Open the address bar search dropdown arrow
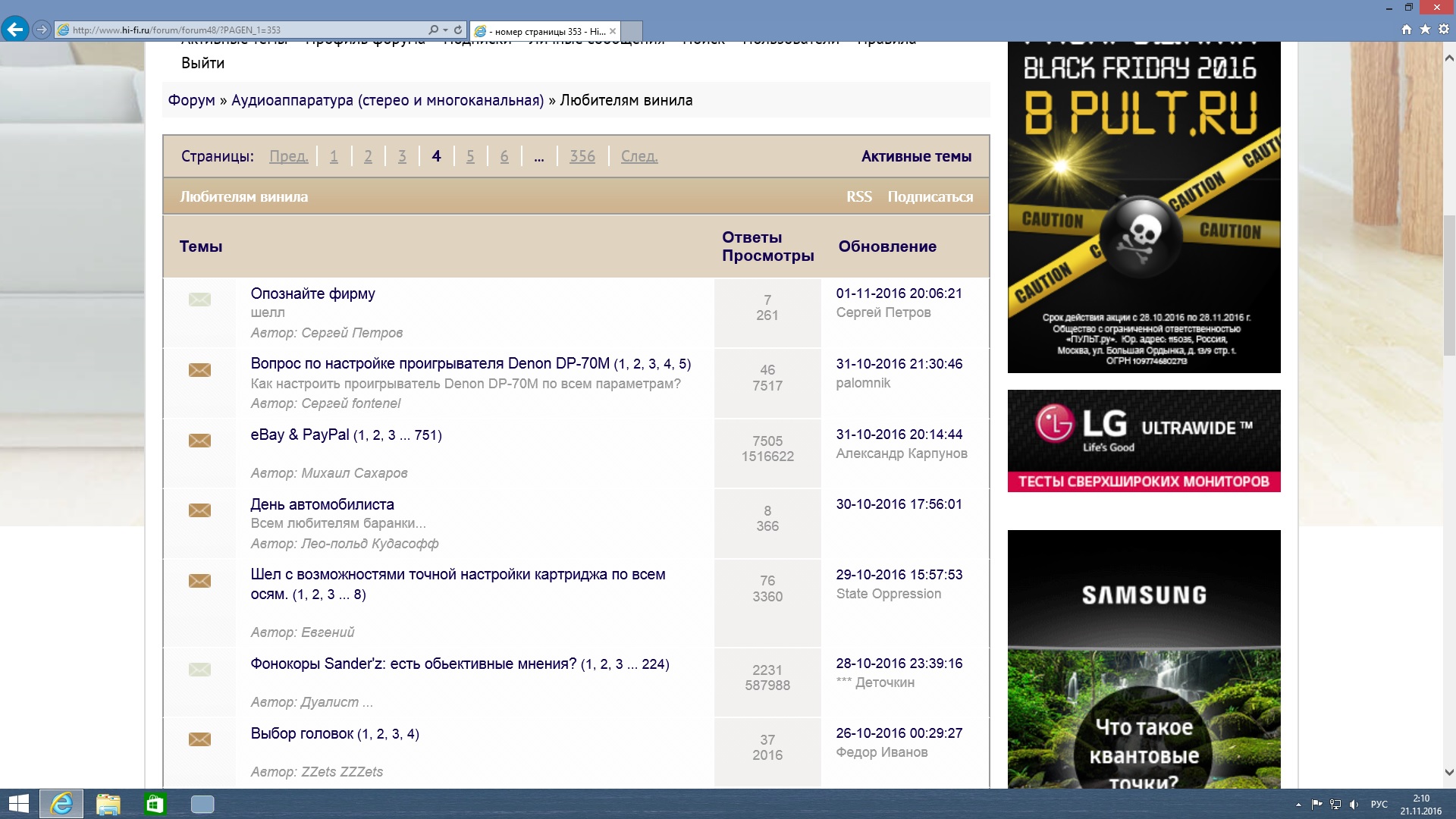 (x=445, y=30)
